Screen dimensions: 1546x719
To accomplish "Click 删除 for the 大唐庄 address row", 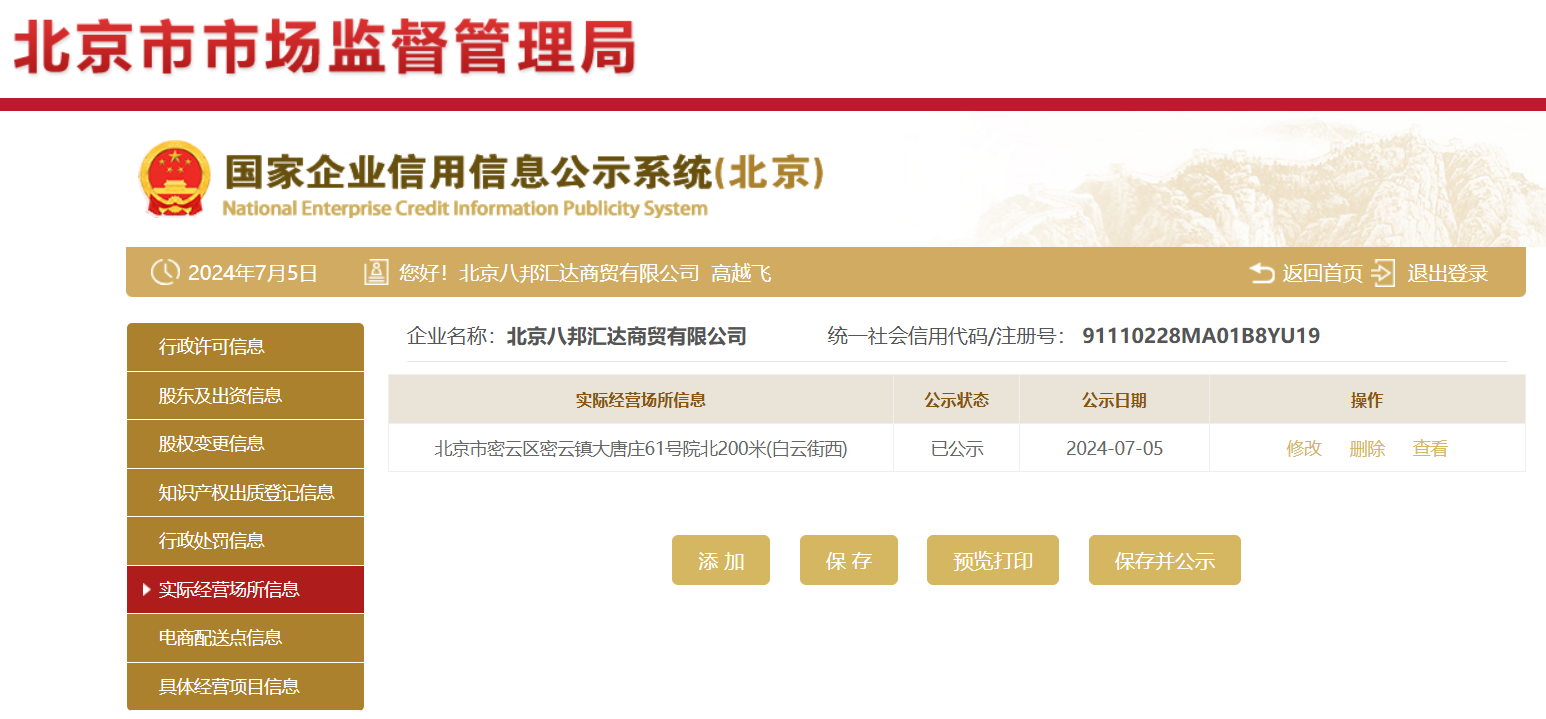I will click(x=1367, y=449).
